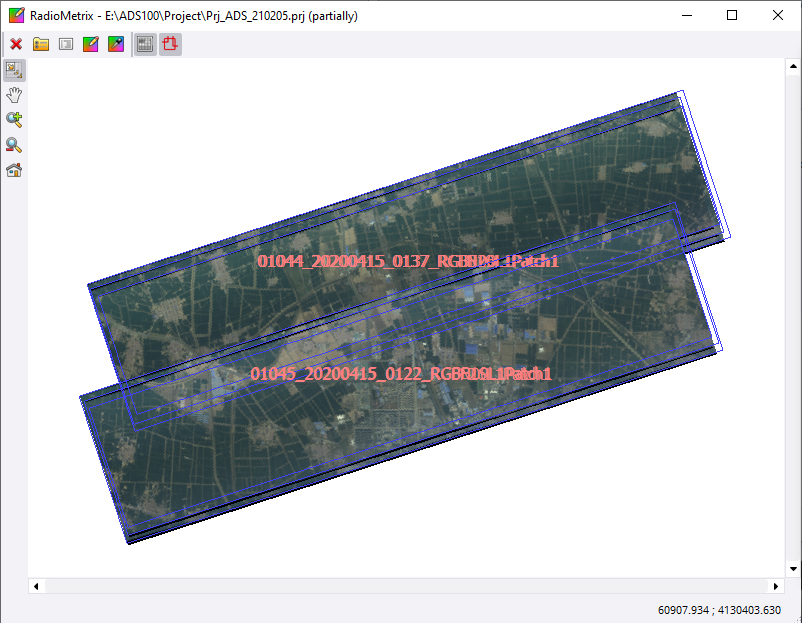Click the horizontal scrollbar left arrow

point(37,586)
